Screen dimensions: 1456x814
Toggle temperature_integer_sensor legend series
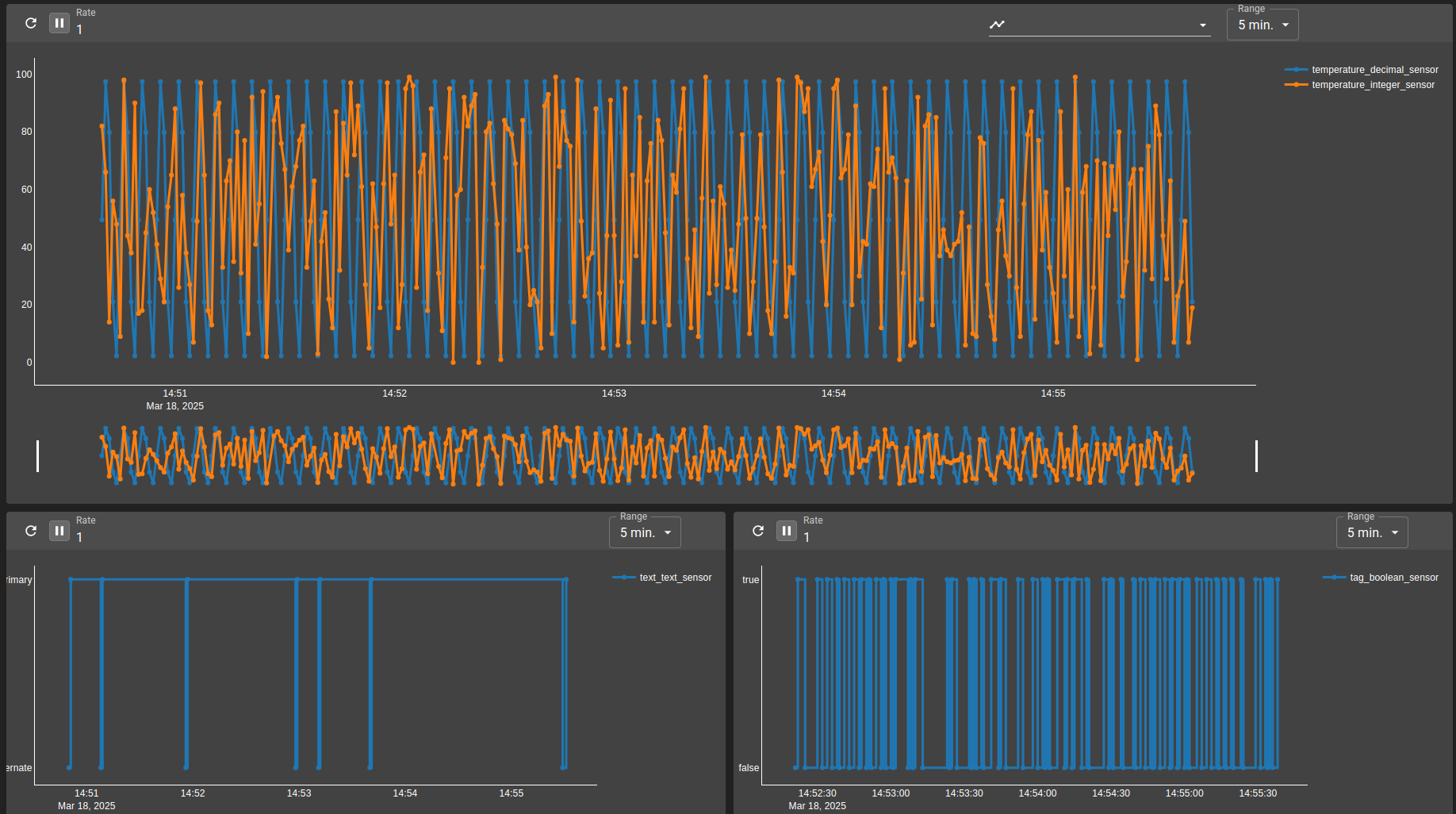(1360, 85)
